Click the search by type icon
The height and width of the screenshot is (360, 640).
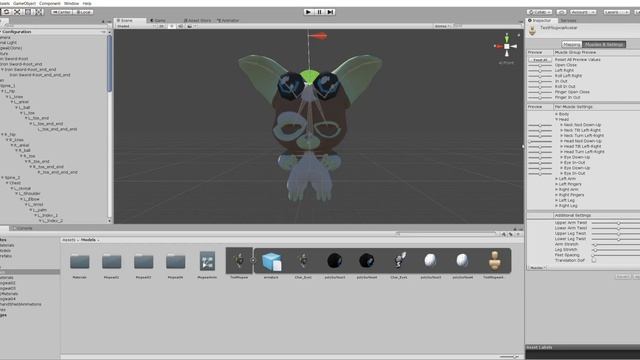tap(504, 234)
